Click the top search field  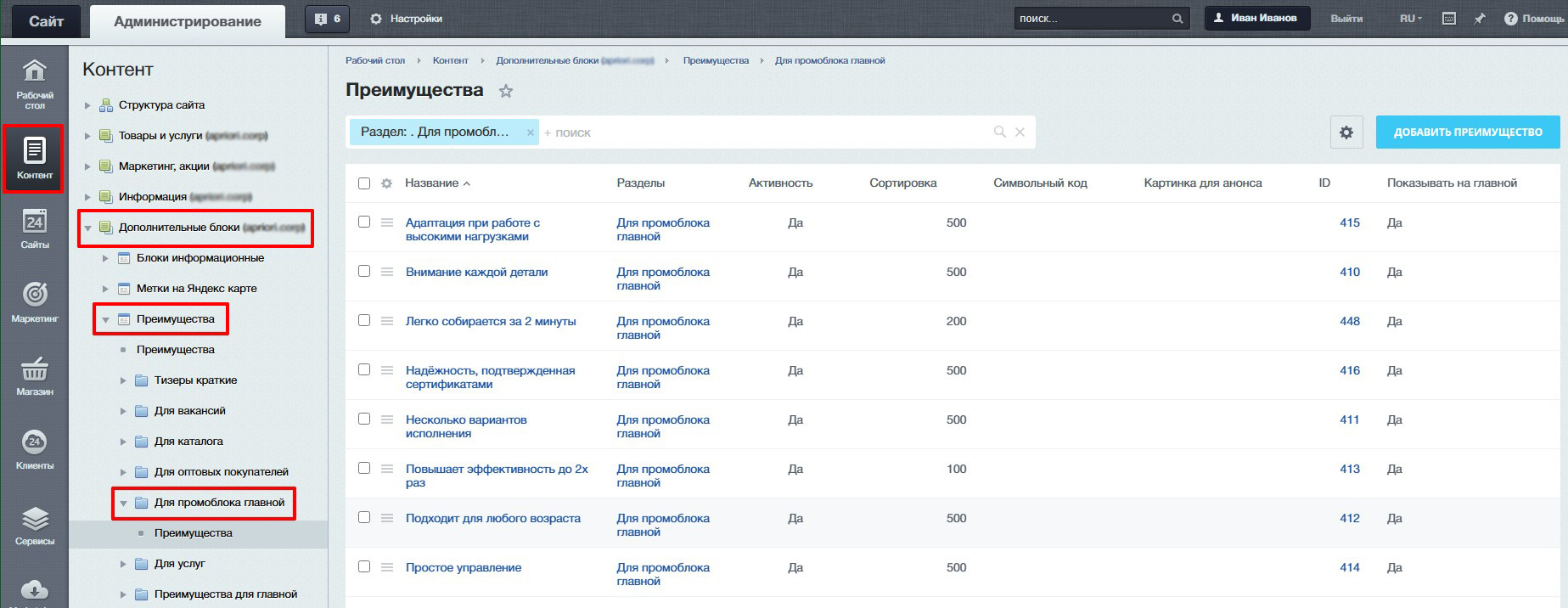click(1091, 19)
